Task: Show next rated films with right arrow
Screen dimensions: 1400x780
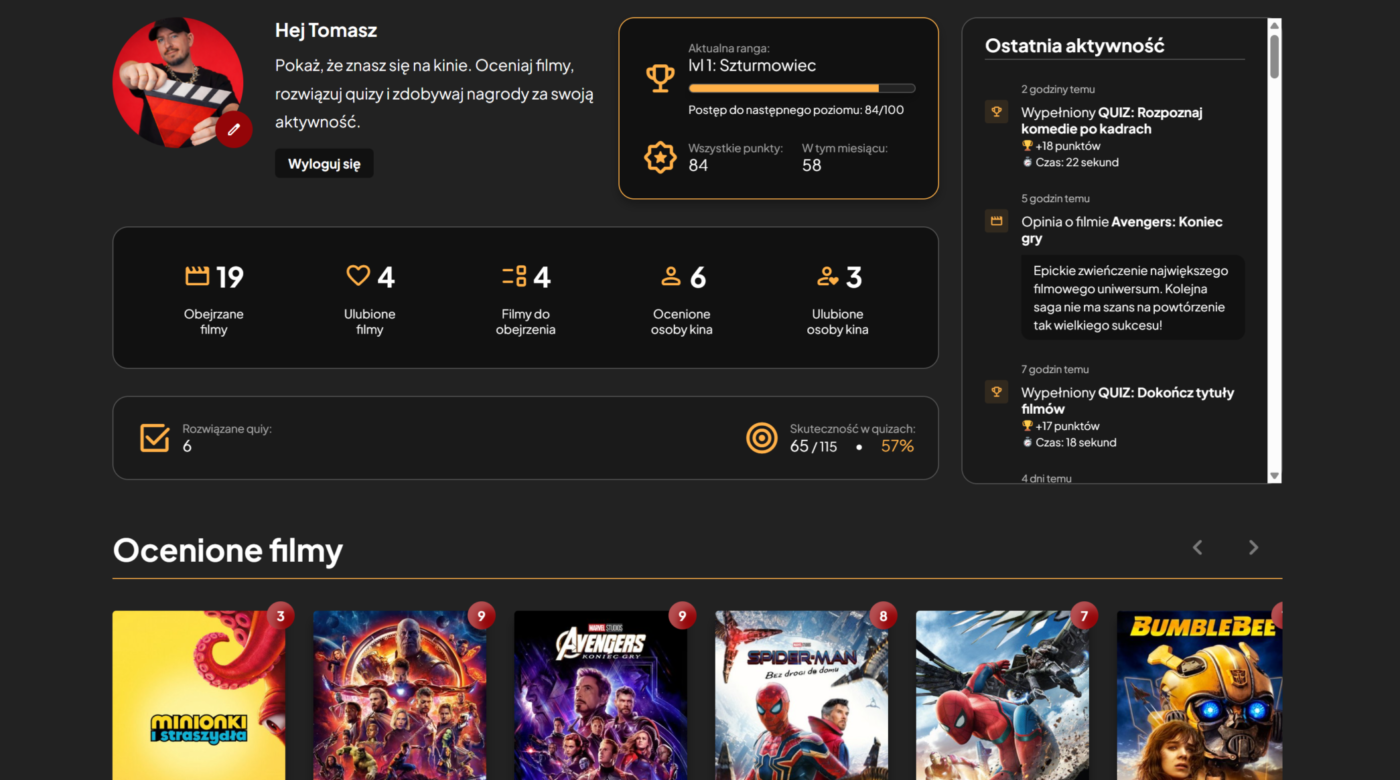Action: tap(1253, 547)
